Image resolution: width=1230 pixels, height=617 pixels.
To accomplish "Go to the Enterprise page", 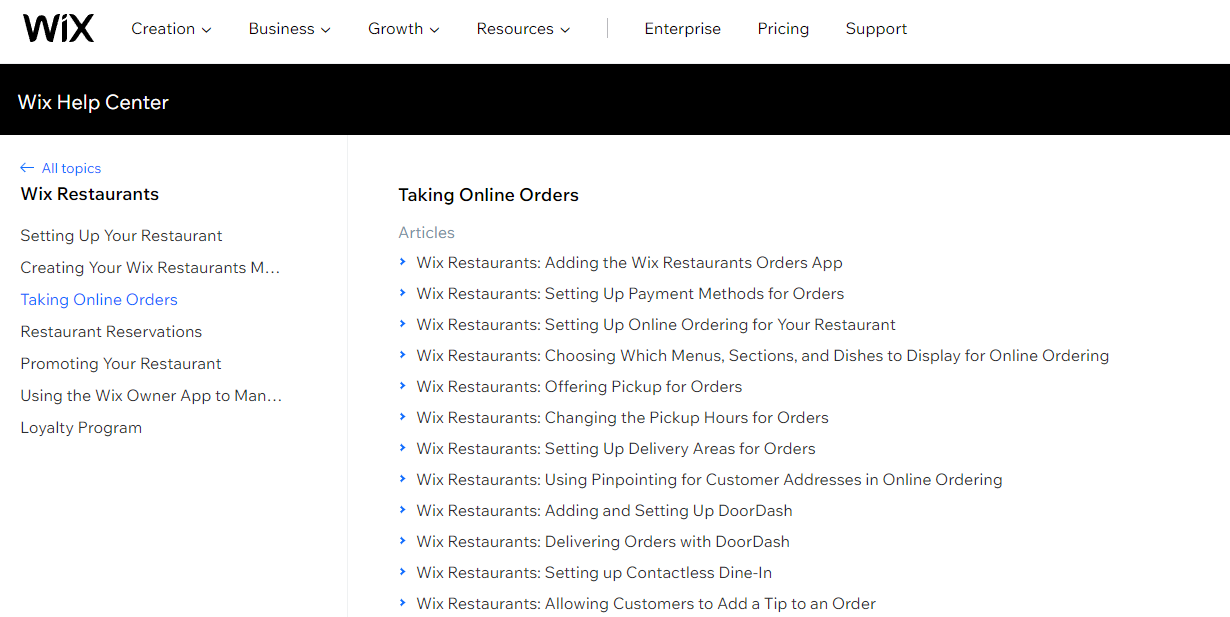I will click(682, 29).
